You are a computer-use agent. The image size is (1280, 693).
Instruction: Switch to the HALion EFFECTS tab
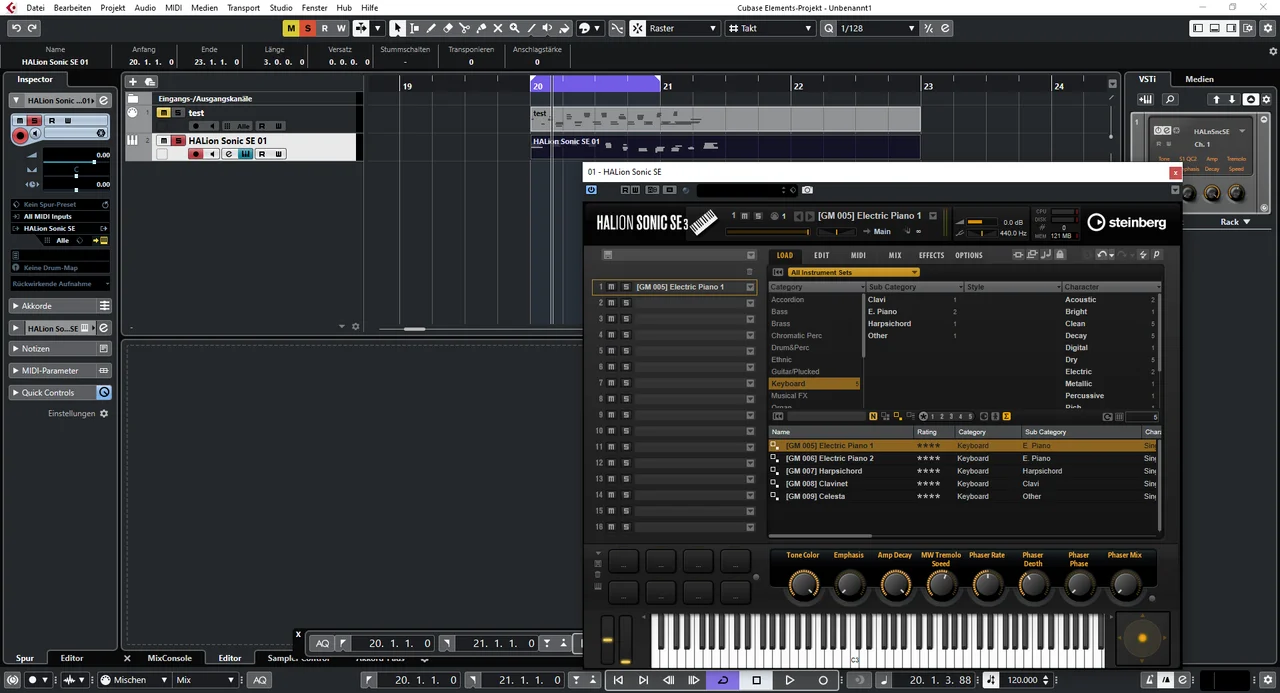click(x=931, y=255)
